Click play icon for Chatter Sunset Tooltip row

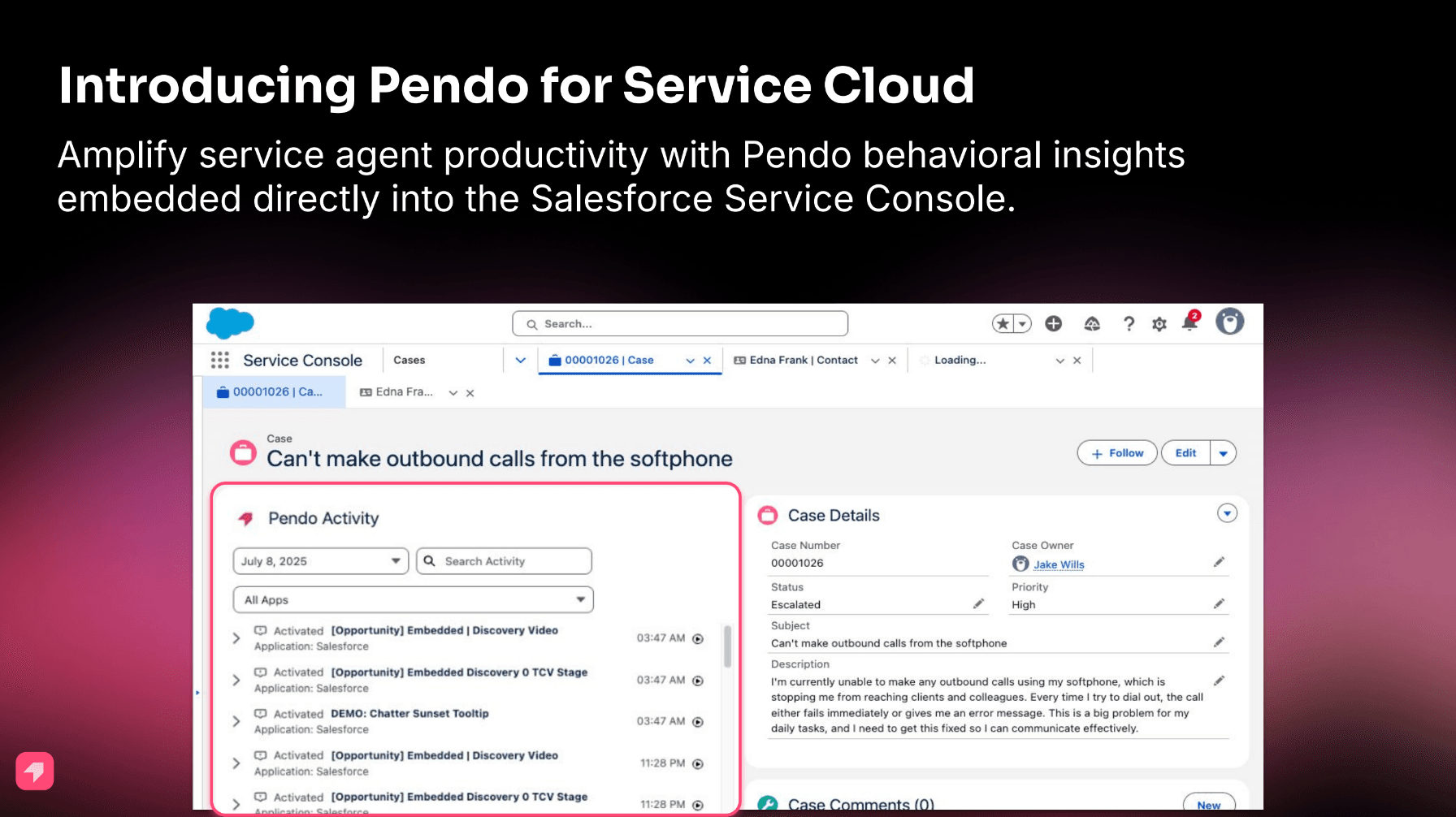coord(698,722)
